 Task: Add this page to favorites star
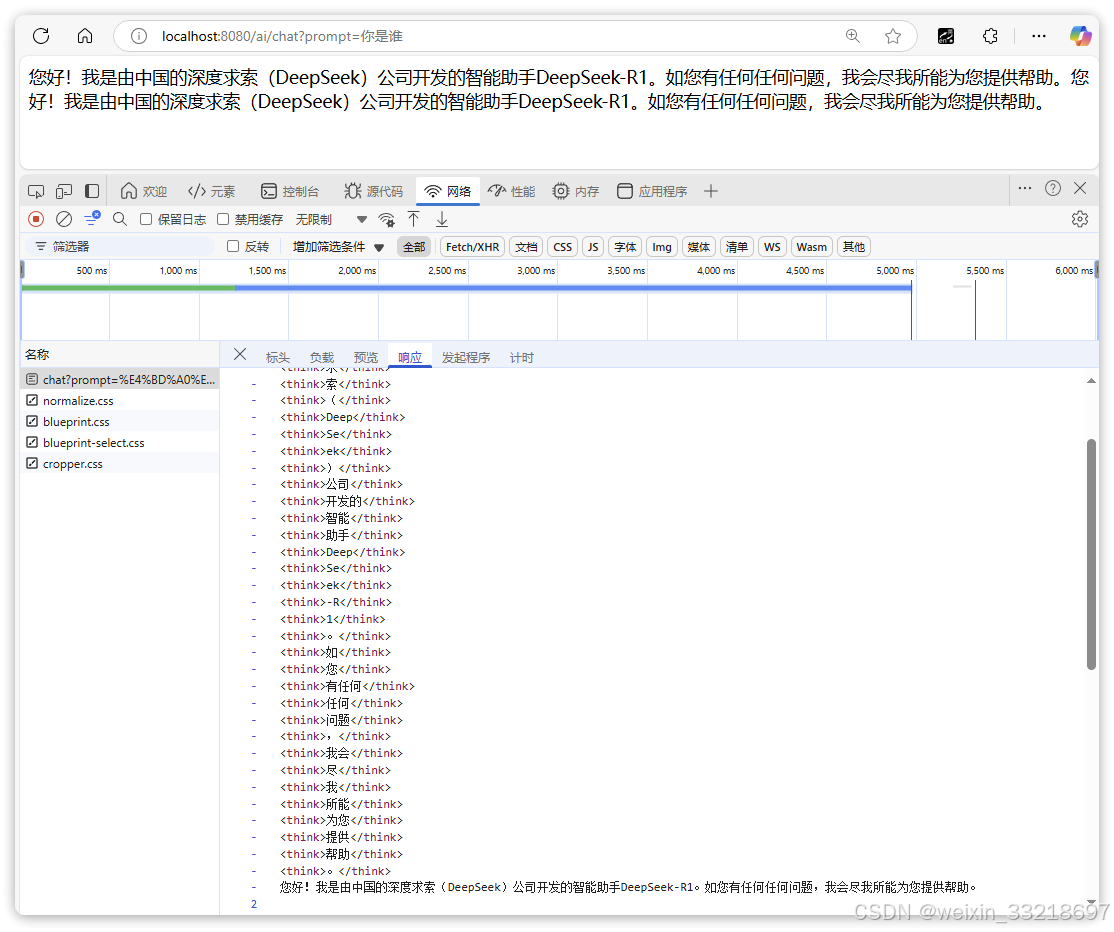pos(893,36)
